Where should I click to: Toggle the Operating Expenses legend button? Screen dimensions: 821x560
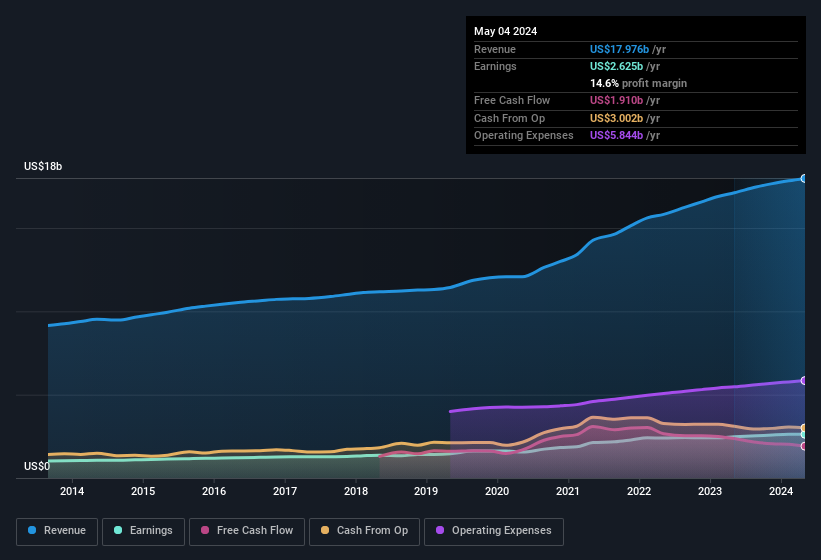tap(494, 531)
